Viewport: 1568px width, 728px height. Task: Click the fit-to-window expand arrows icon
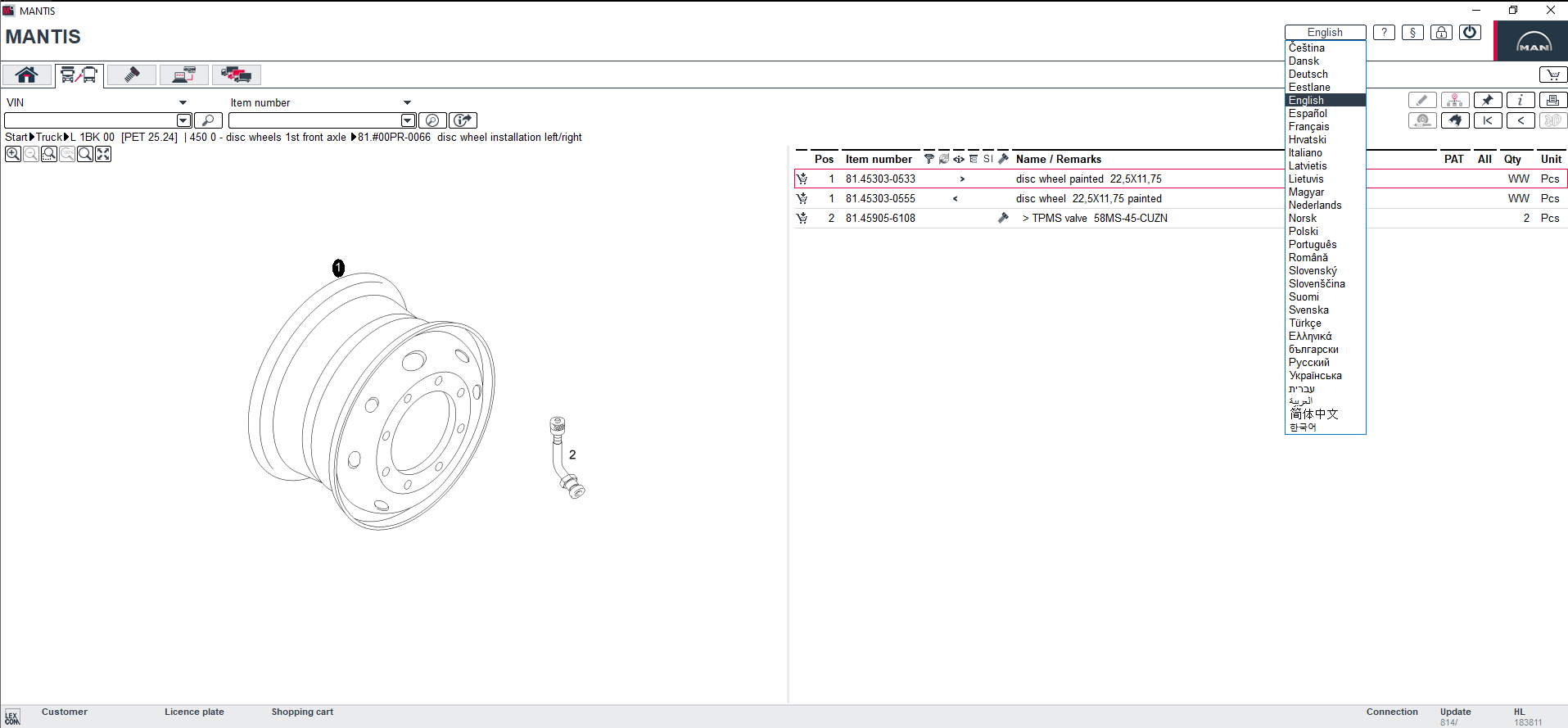click(103, 154)
